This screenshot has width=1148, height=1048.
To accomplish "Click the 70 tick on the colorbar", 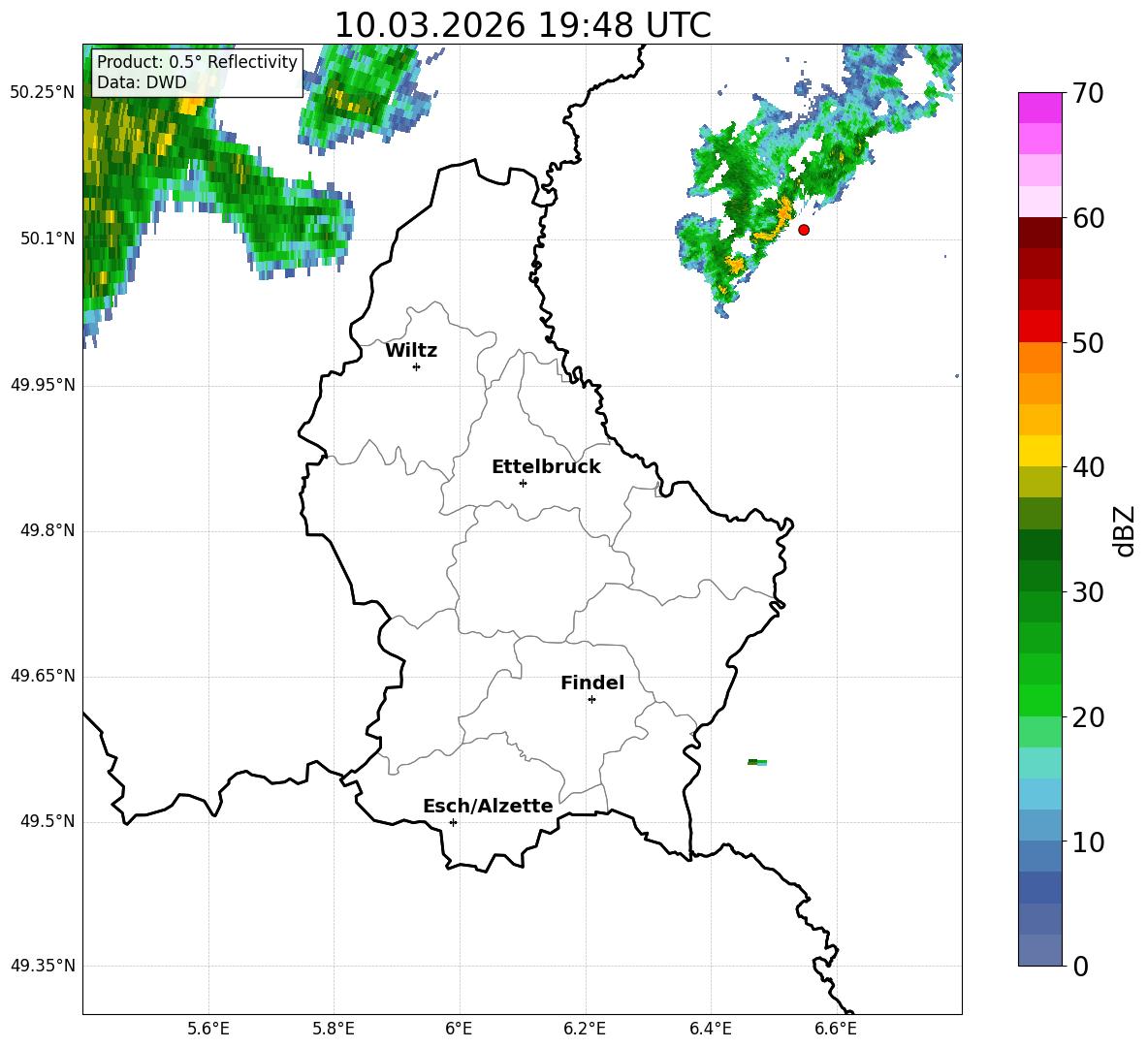I will tap(1088, 94).
